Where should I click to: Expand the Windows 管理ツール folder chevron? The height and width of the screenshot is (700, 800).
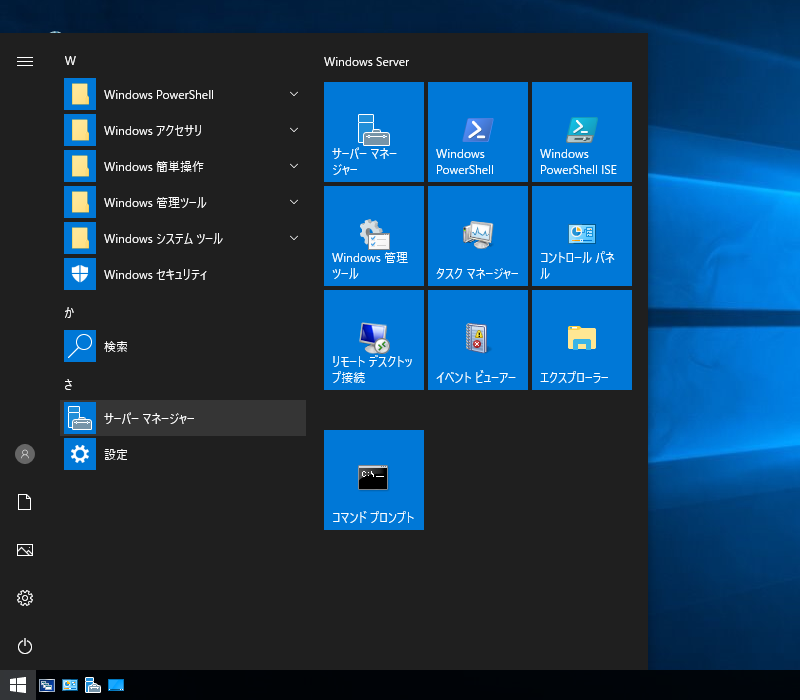coord(294,202)
